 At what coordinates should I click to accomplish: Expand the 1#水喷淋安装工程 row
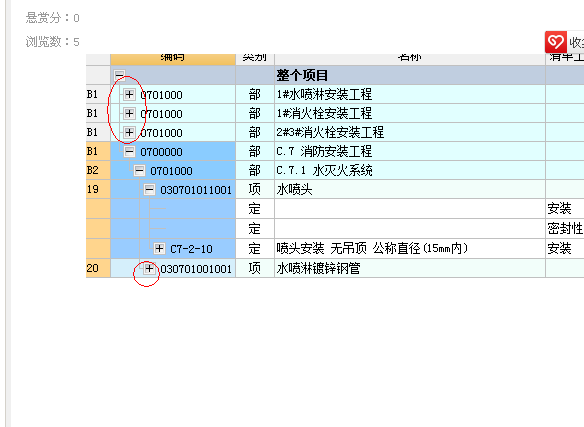[129, 94]
